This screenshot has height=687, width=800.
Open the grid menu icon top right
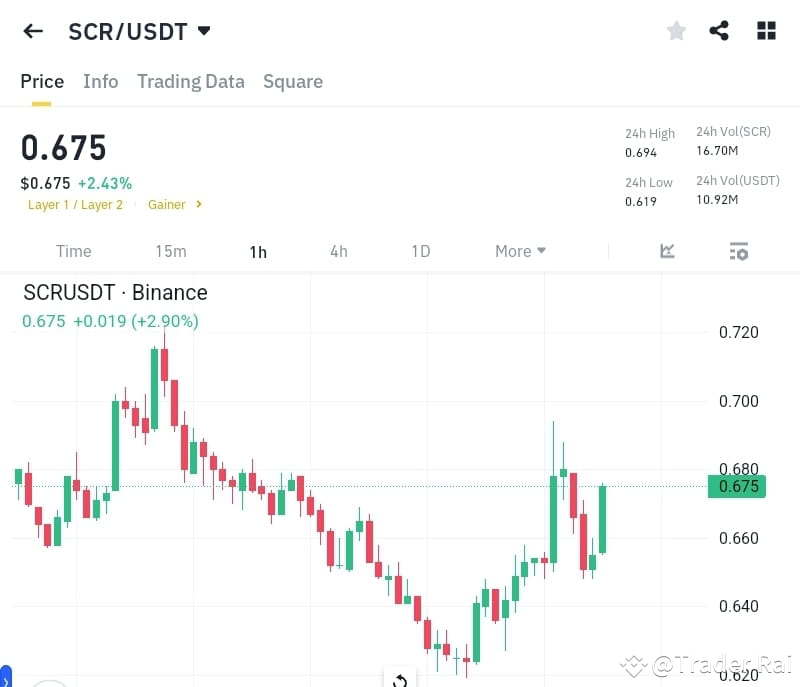pos(766,30)
